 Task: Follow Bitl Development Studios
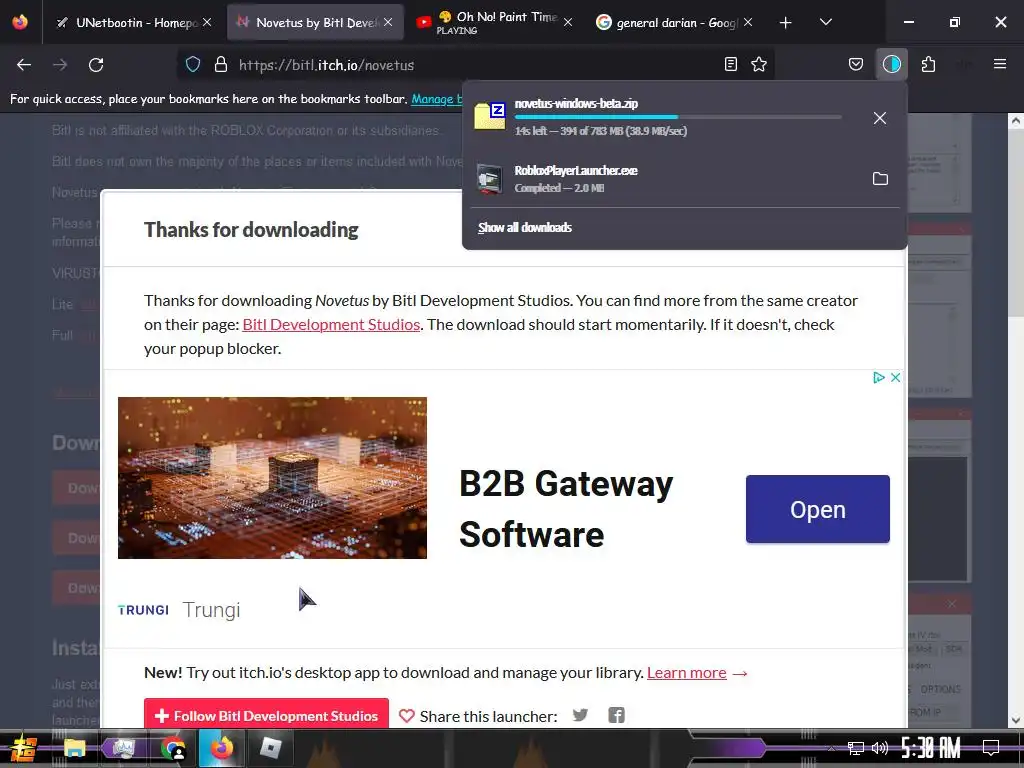click(266, 716)
